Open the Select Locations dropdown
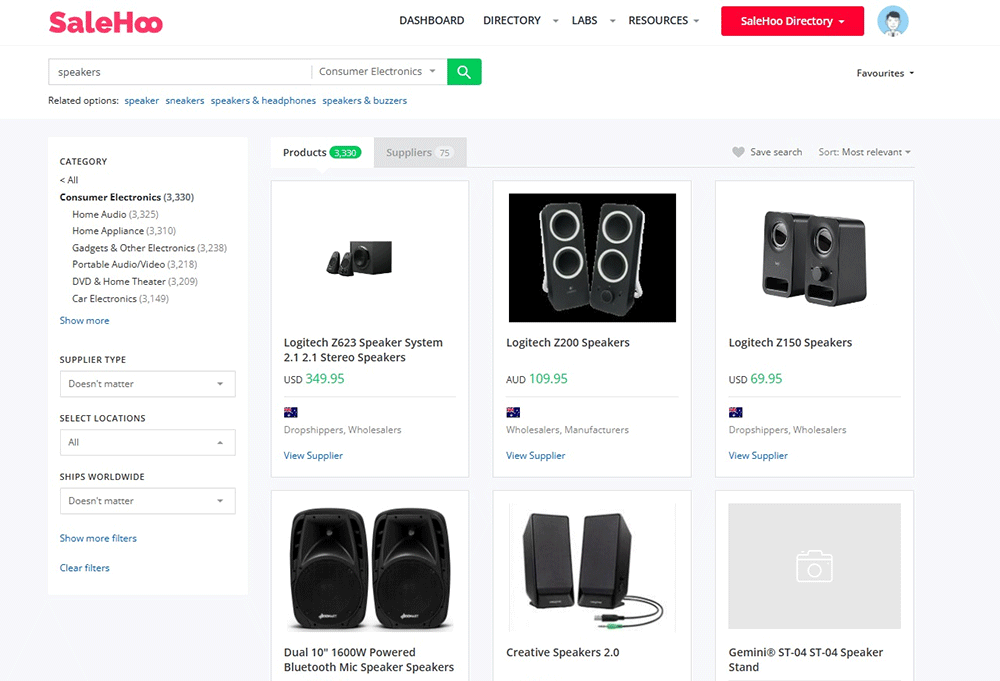 tap(147, 442)
